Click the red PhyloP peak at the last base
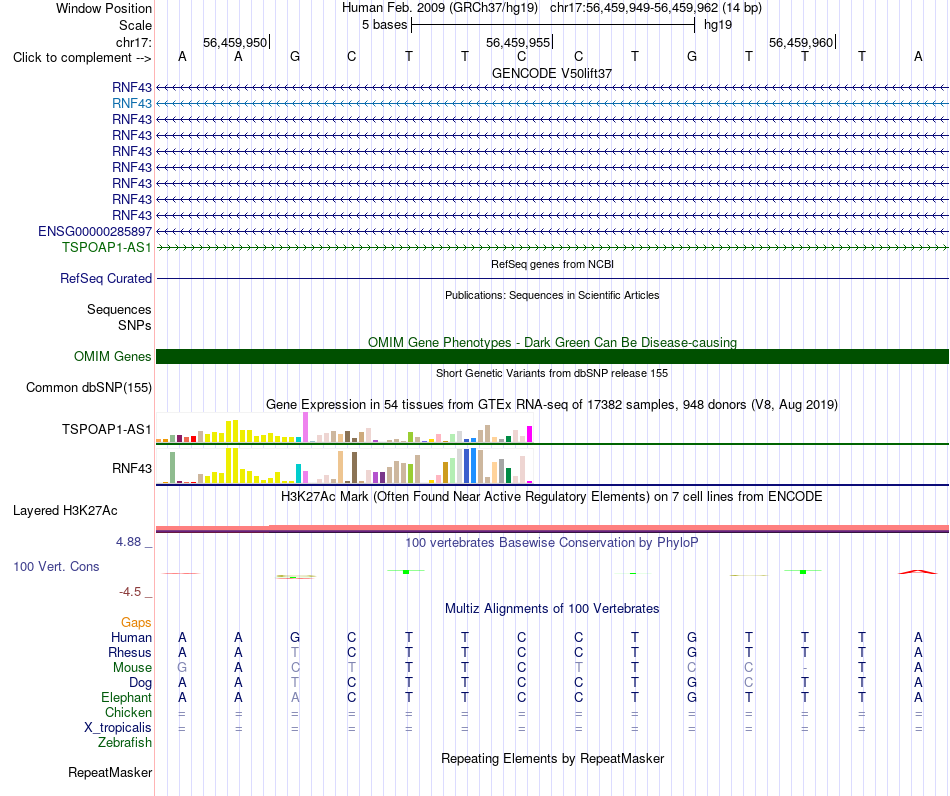This screenshot has width=950, height=796. point(918,571)
